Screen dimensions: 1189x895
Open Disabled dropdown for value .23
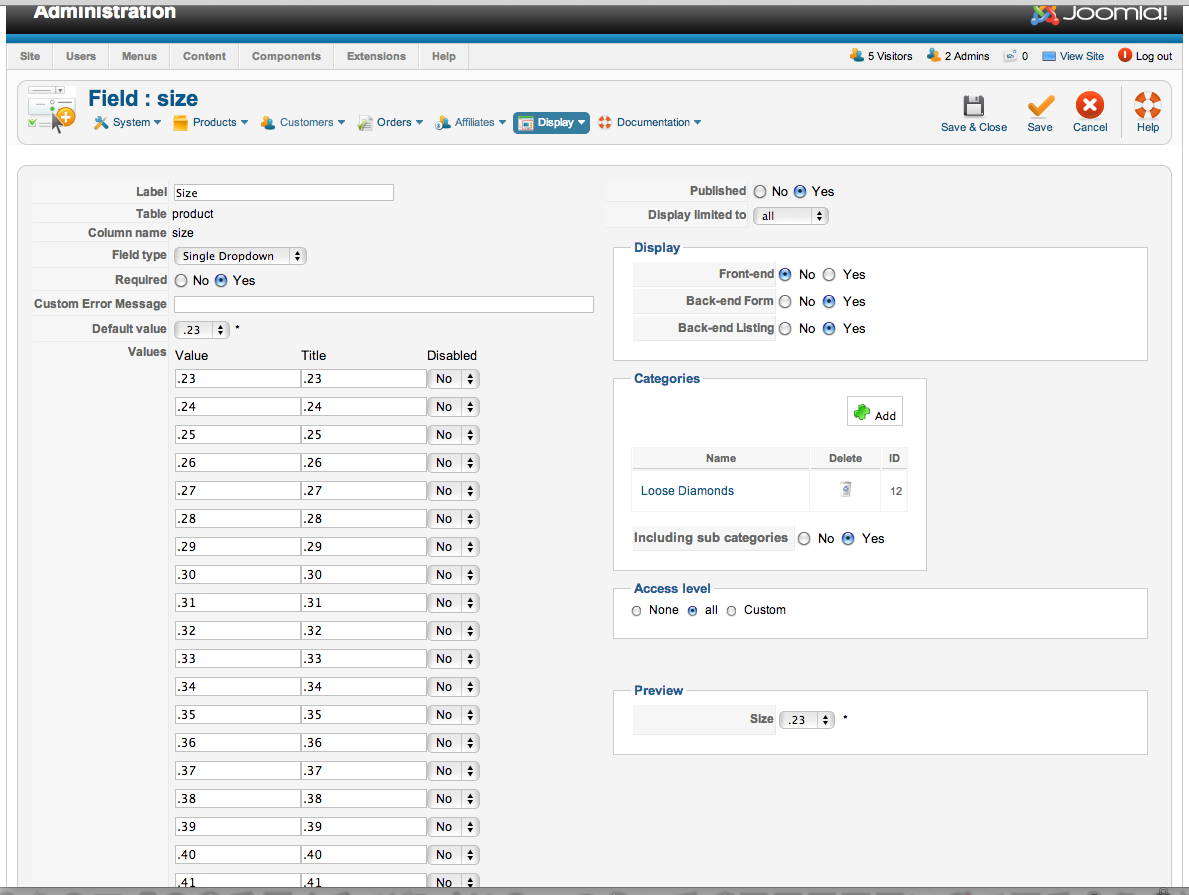point(453,378)
